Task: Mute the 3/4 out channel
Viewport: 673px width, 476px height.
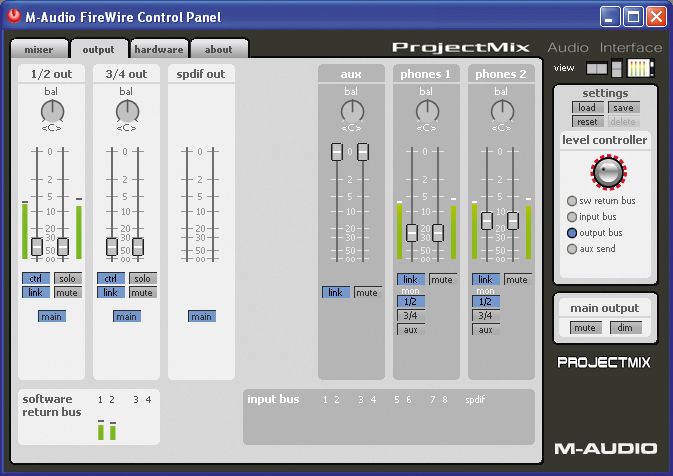Action: (x=142, y=292)
